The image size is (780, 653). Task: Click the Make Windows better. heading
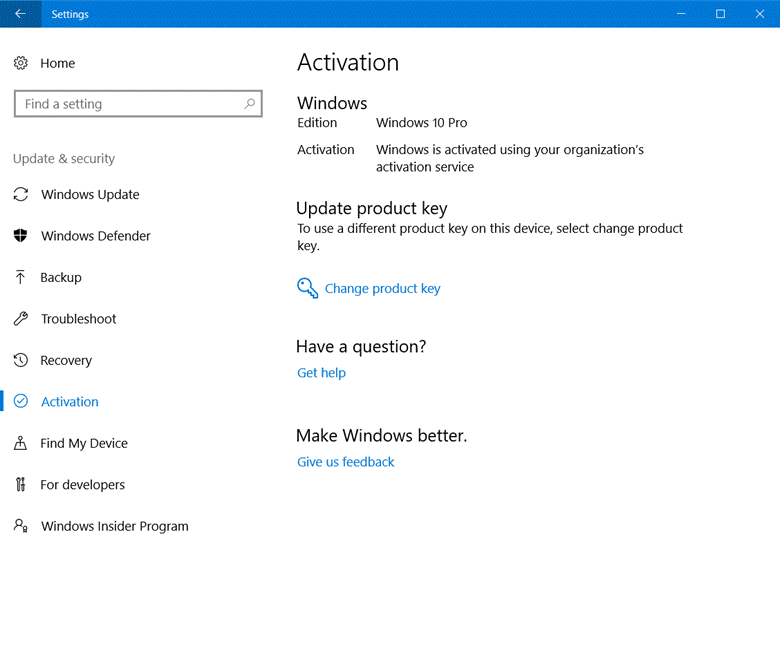click(x=382, y=436)
